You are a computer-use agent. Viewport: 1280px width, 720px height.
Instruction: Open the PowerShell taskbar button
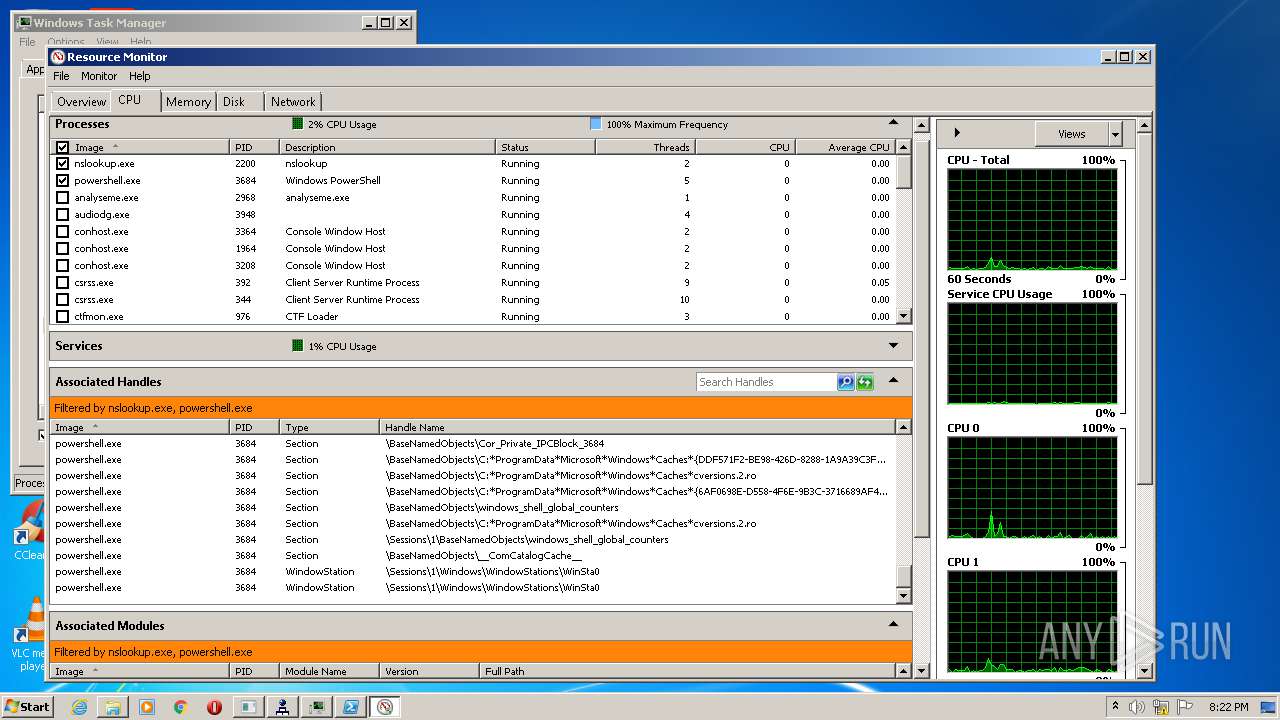[351, 707]
